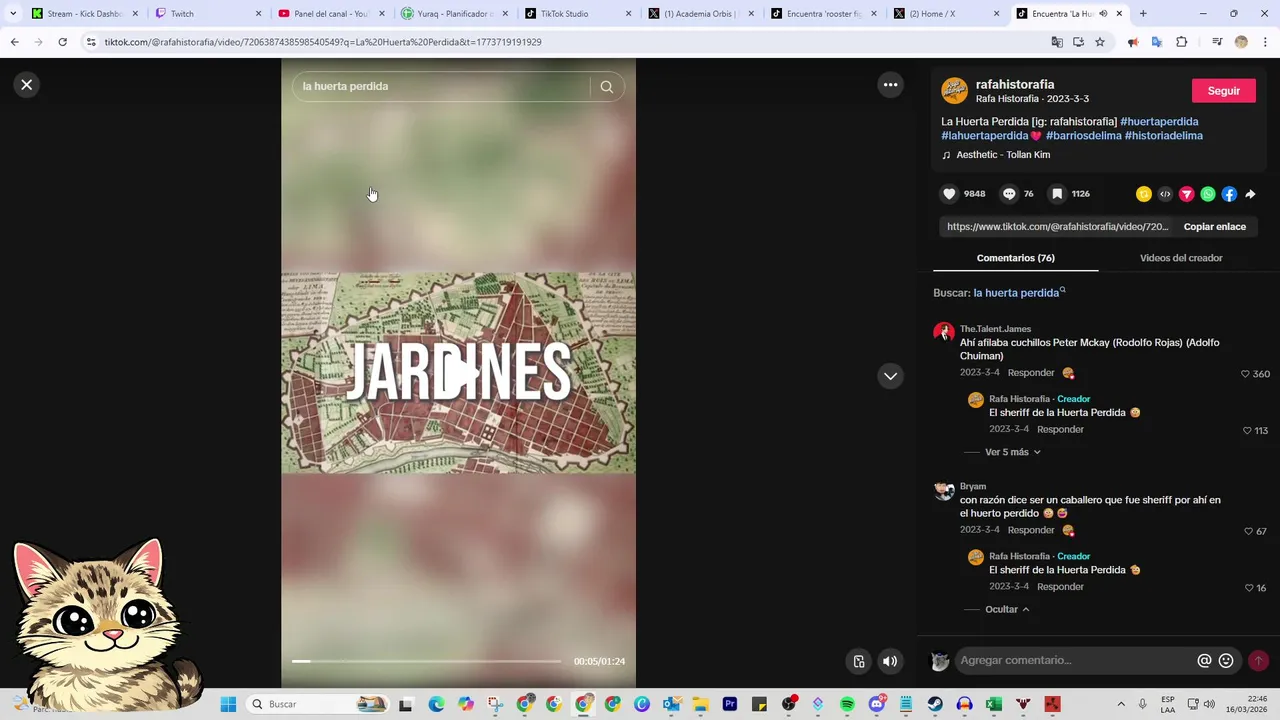Share the video on WhatsApp
The width and height of the screenshot is (1280, 720).
pyautogui.click(x=1208, y=194)
